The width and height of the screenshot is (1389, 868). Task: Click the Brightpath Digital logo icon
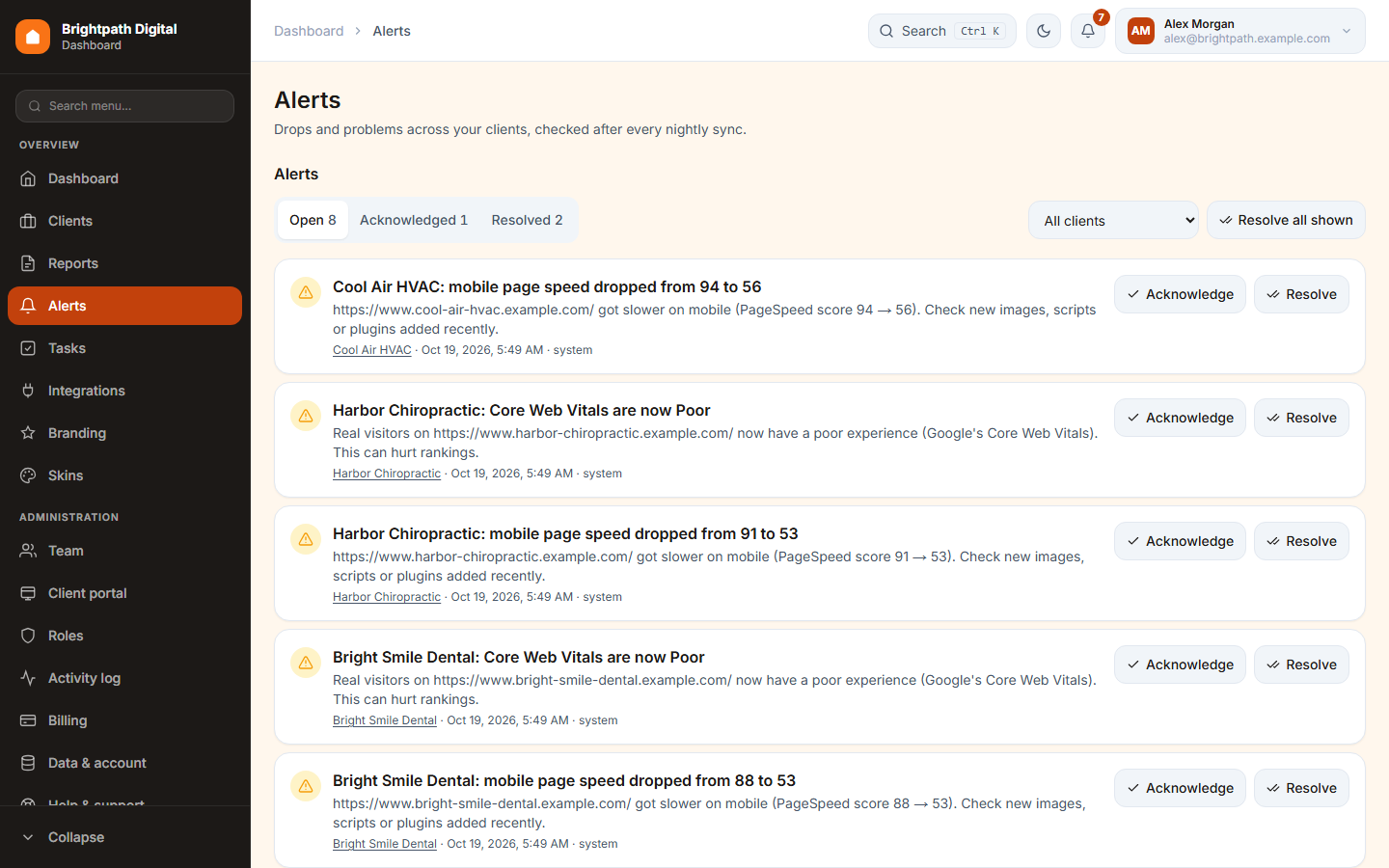pyautogui.click(x=33, y=37)
